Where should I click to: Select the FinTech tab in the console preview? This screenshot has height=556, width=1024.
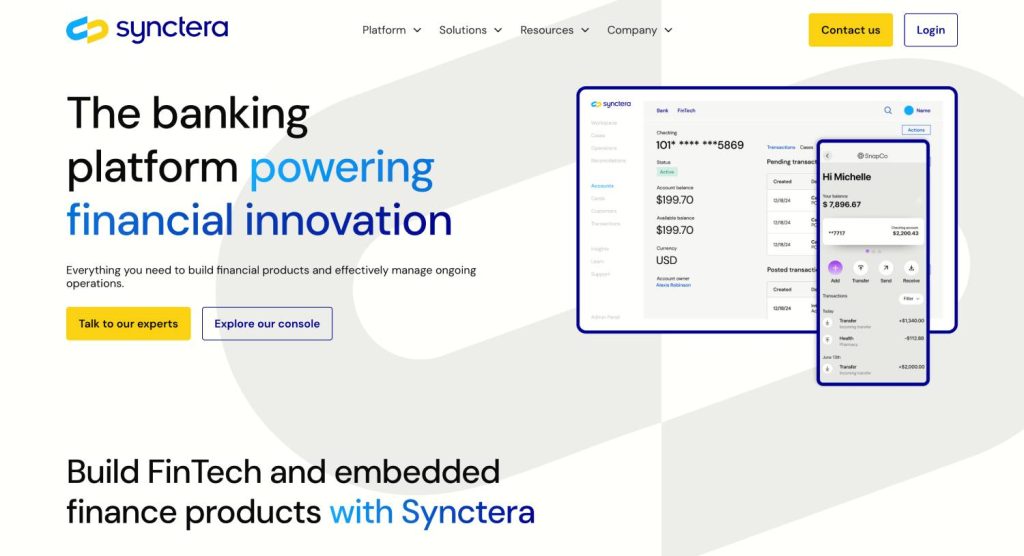[x=686, y=110]
